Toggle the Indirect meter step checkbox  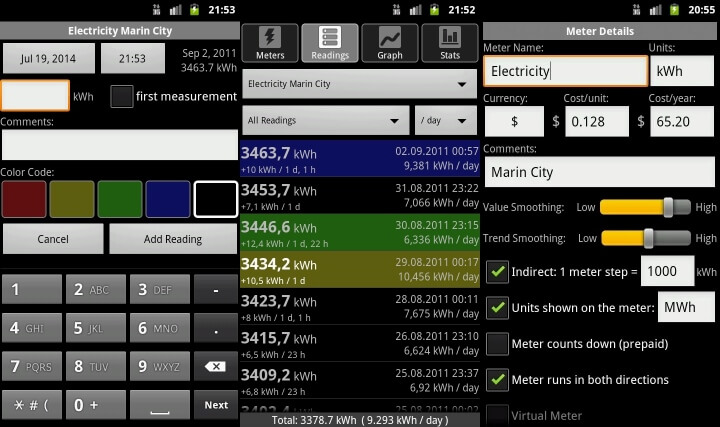tap(497, 271)
